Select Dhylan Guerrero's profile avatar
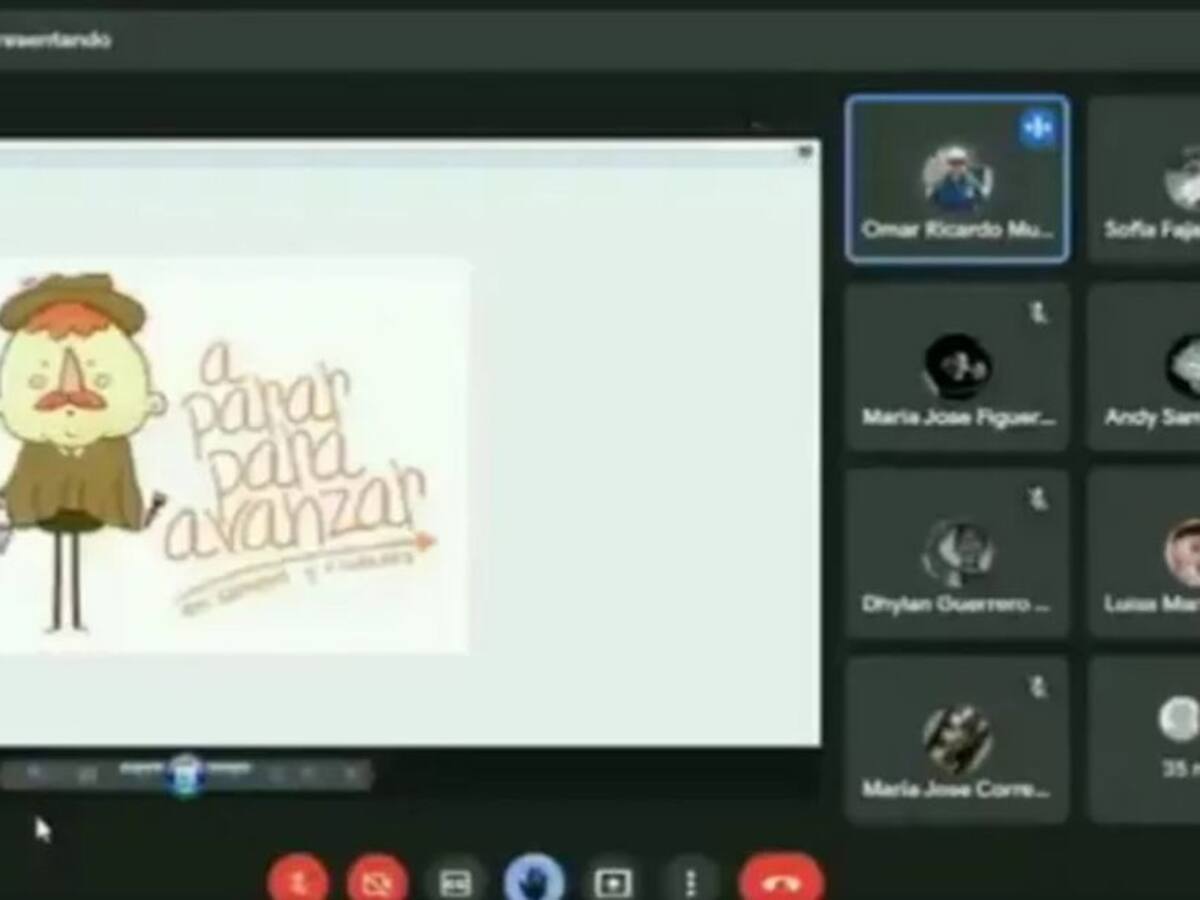This screenshot has width=1200, height=900. click(x=957, y=552)
